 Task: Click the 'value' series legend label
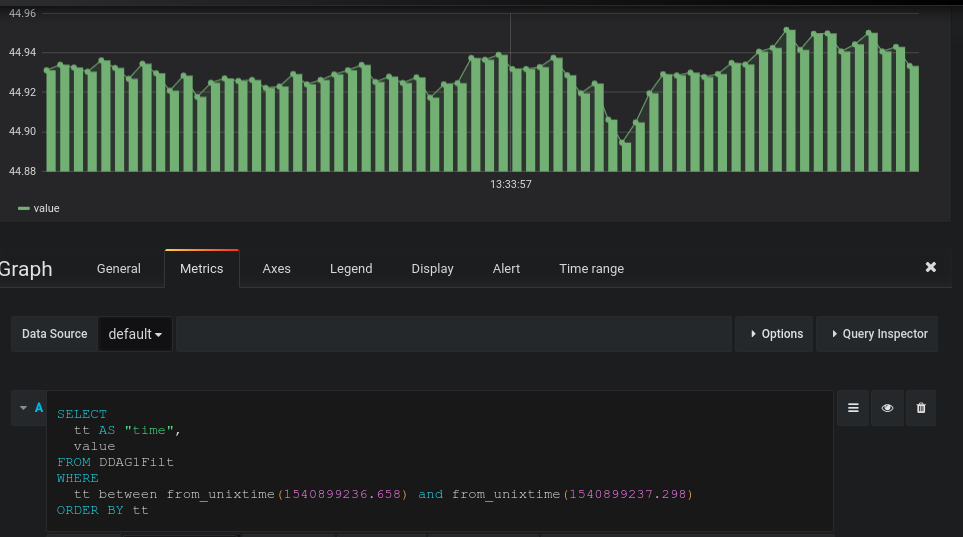click(x=46, y=209)
